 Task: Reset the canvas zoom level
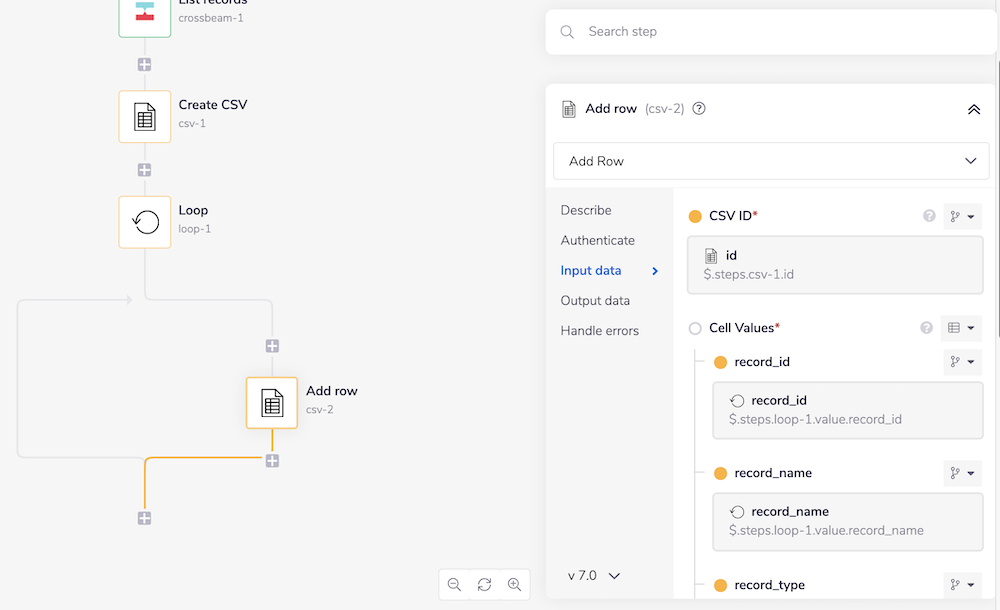pyautogui.click(x=484, y=584)
